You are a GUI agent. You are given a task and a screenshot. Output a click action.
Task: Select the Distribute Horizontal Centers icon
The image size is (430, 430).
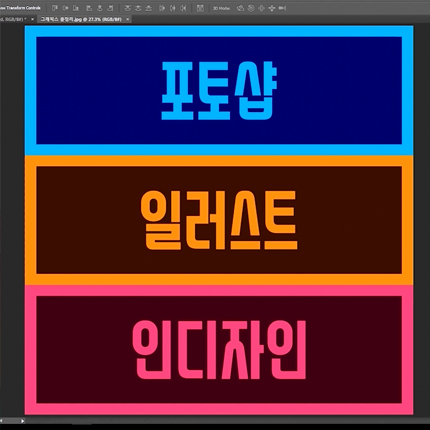(173, 8)
